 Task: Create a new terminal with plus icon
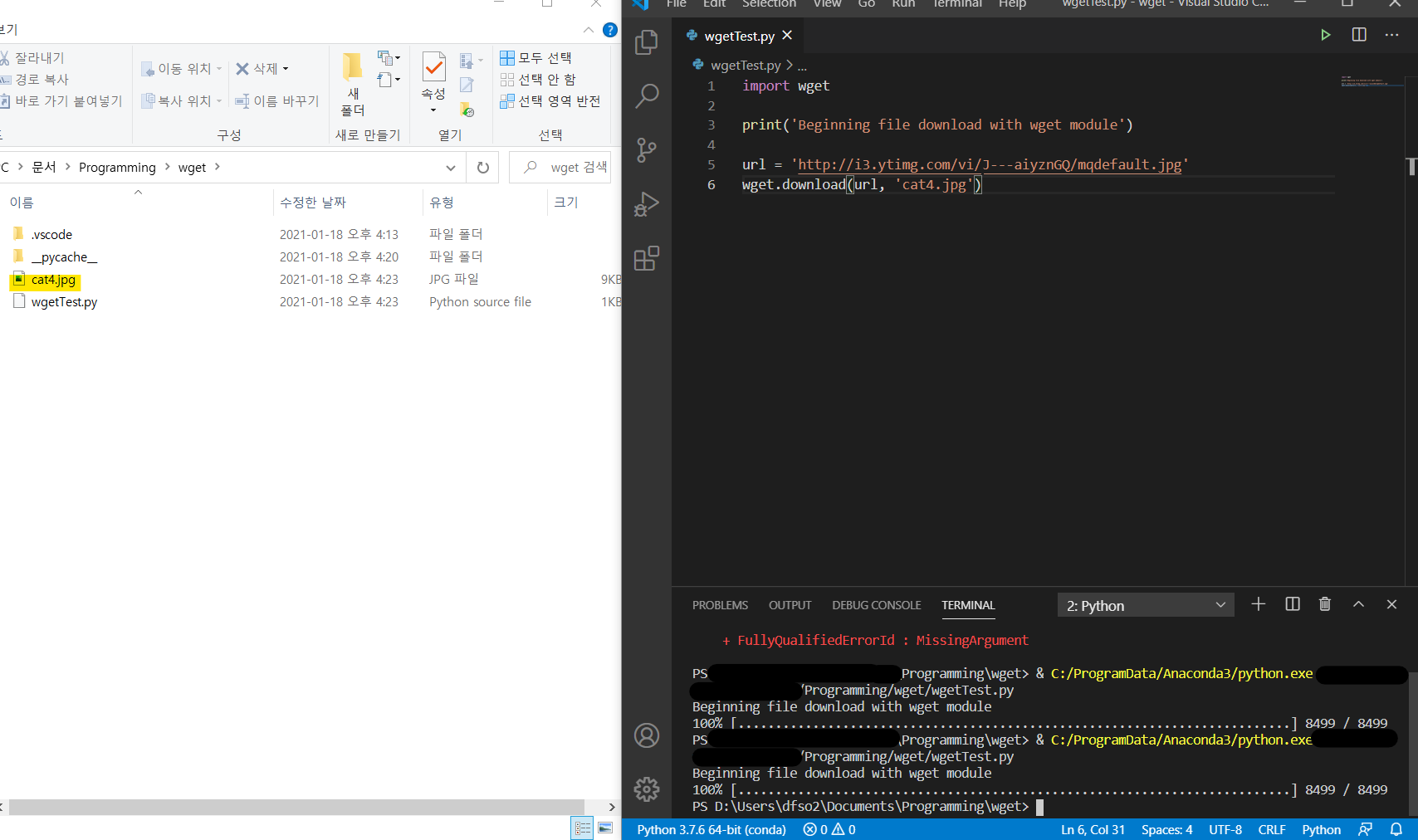[x=1259, y=604]
